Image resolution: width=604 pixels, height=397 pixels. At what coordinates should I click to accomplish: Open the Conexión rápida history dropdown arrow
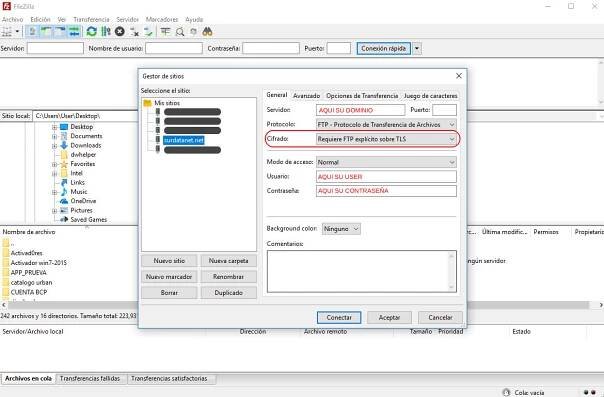click(417, 49)
